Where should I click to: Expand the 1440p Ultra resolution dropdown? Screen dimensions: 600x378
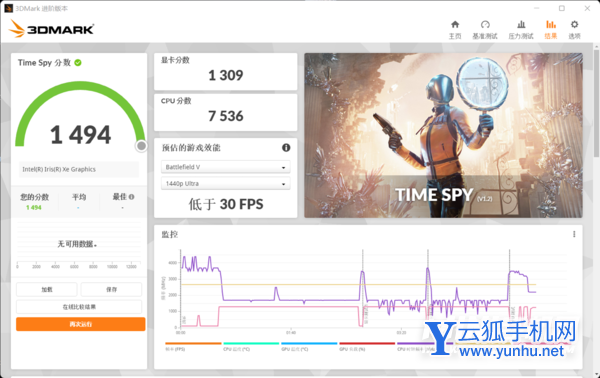225,184
